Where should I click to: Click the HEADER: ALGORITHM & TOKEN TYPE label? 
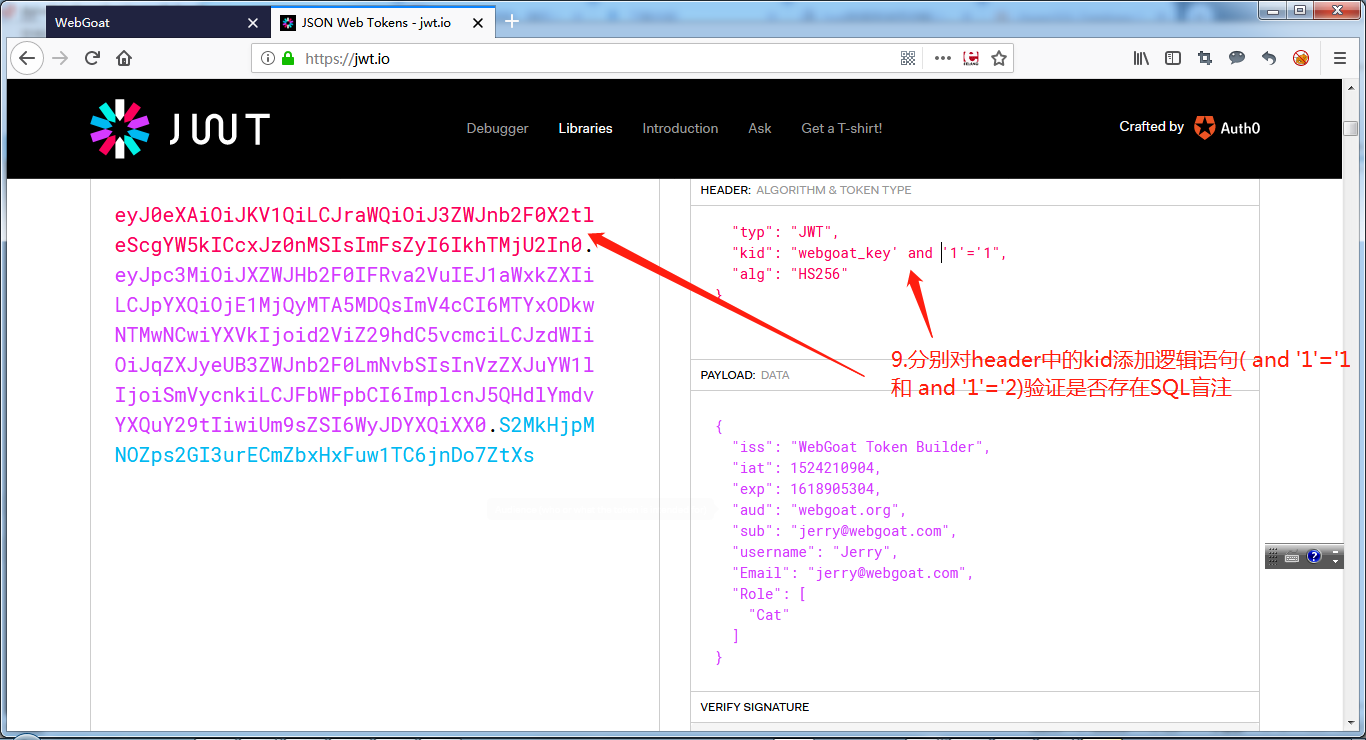tap(806, 190)
